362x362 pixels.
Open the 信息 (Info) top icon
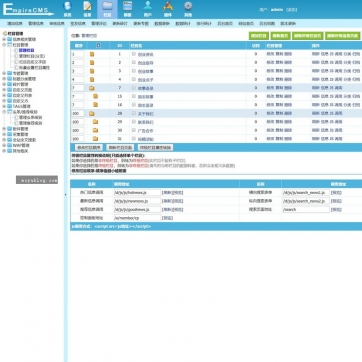(x=87, y=9)
